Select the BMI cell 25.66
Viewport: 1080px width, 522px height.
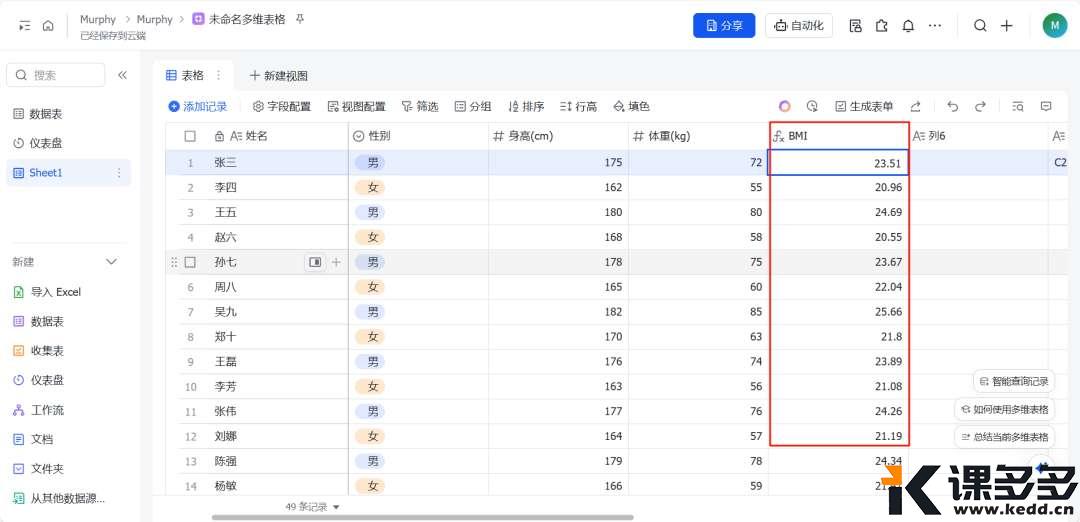839,312
